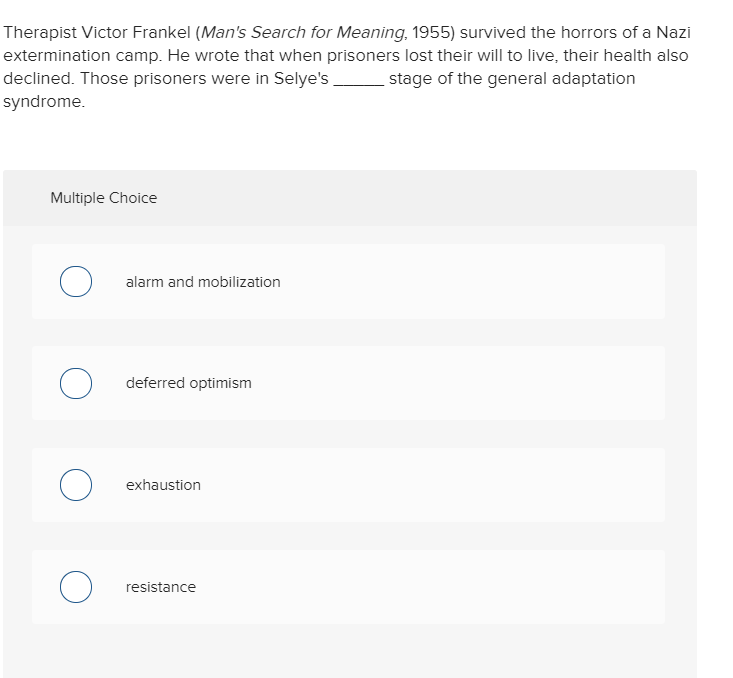Click the "deferred optimism" answer label

pyautogui.click(x=188, y=383)
